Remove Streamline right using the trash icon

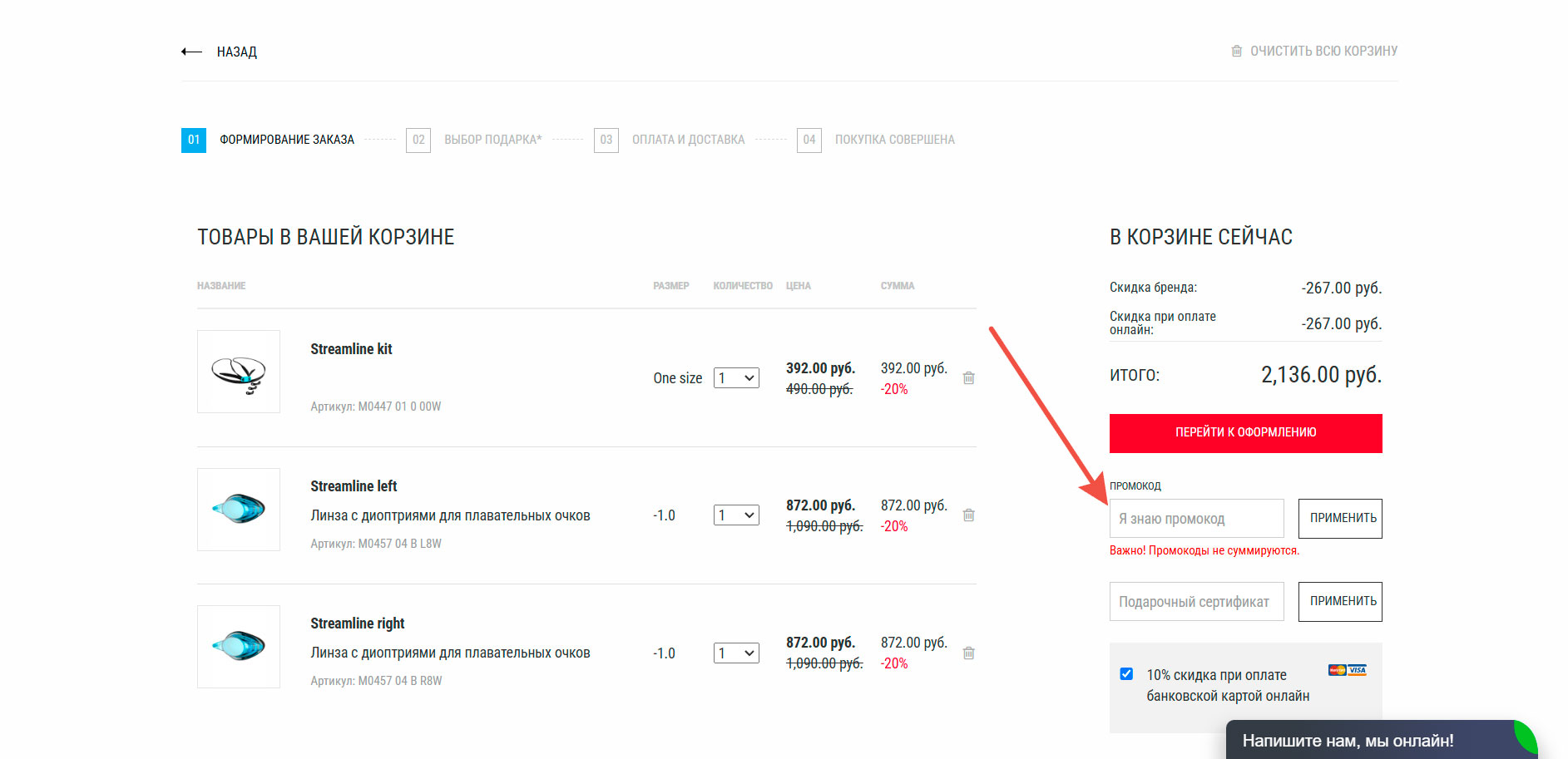click(x=968, y=653)
